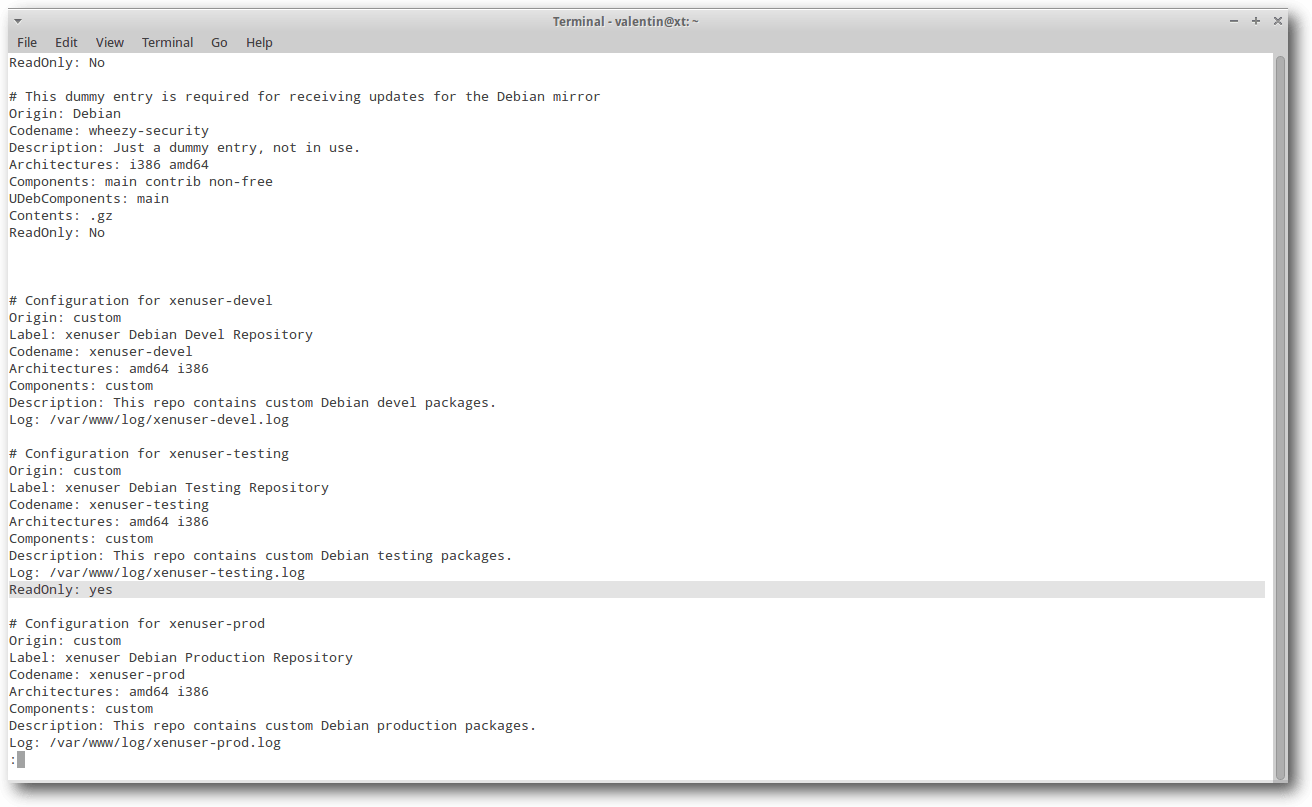1312x807 pixels.
Task: Click 'Components: main contrib non-free' line
Action: coord(141,181)
